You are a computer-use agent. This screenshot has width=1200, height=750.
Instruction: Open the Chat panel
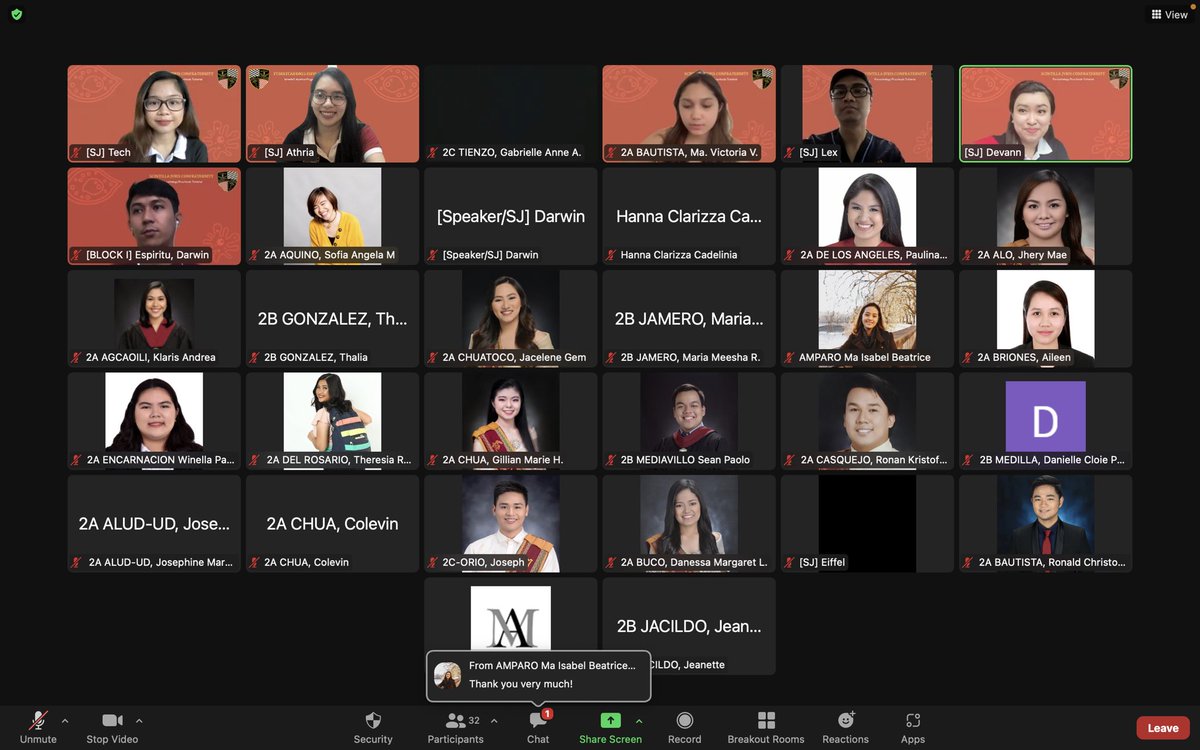pyautogui.click(x=538, y=727)
